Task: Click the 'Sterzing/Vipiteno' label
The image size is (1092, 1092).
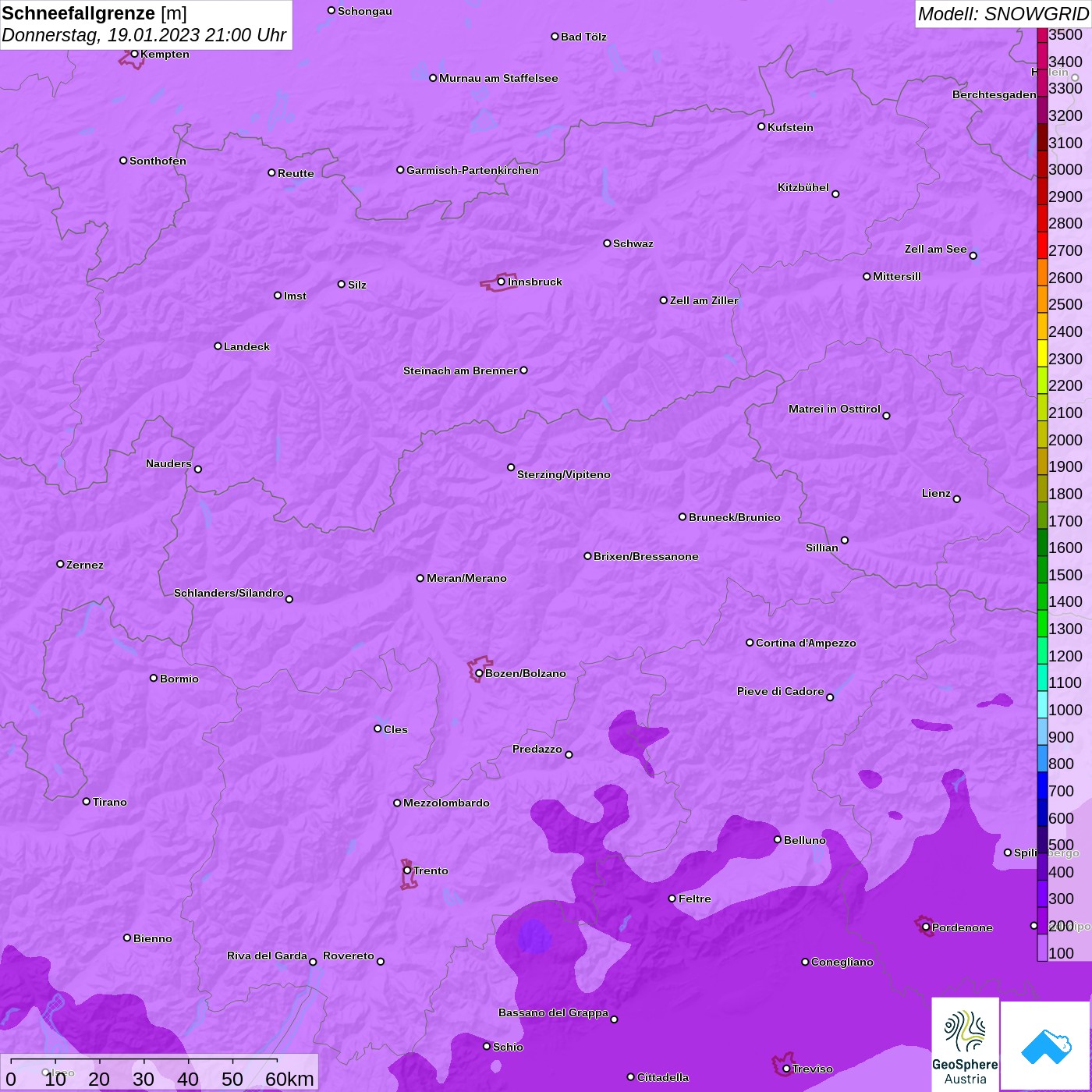Action: [564, 474]
